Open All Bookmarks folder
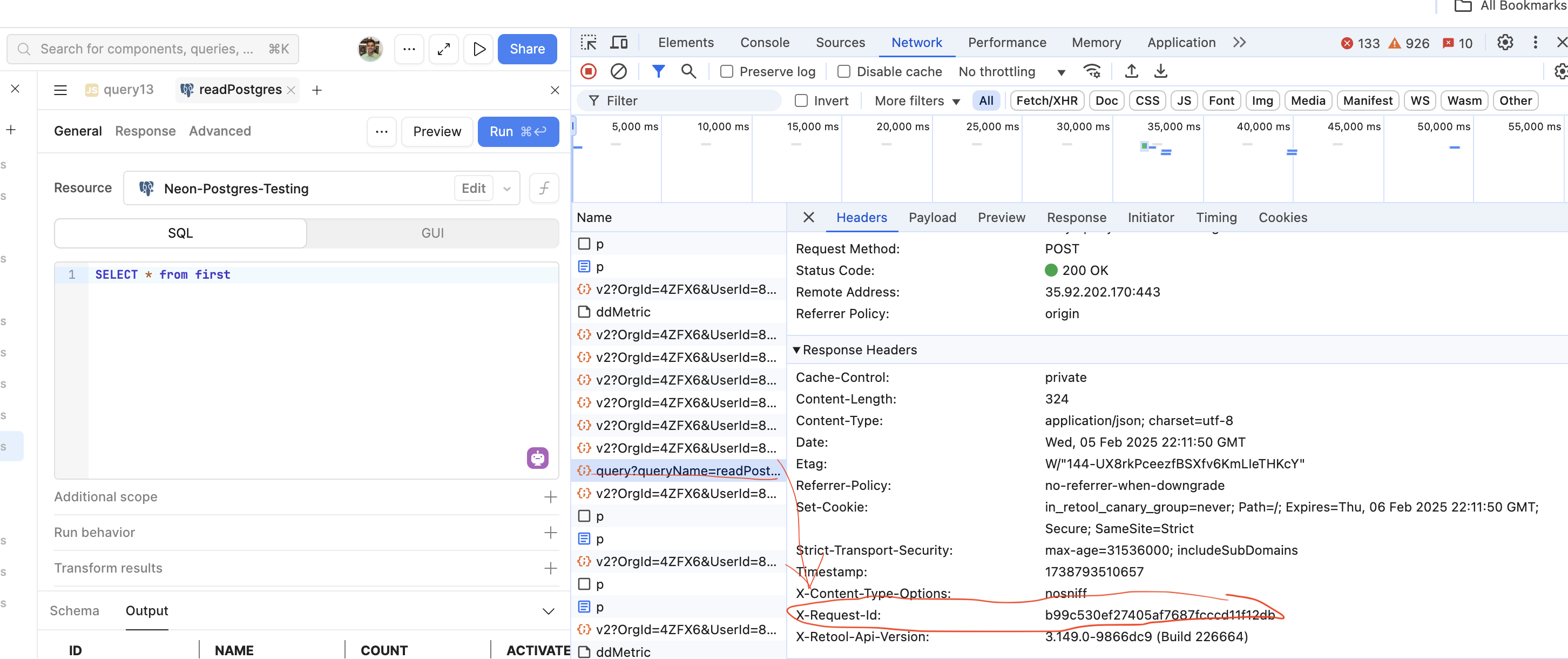This screenshot has width=1568, height=659. click(x=1510, y=6)
